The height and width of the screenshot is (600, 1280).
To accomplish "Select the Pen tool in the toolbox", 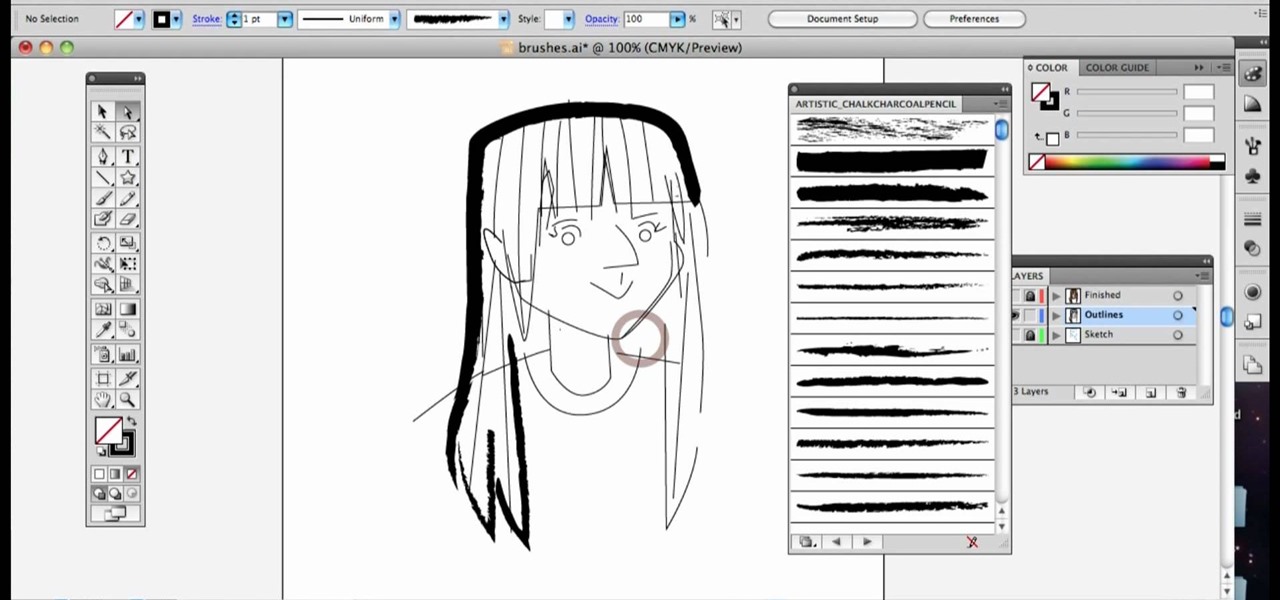I will (x=102, y=156).
